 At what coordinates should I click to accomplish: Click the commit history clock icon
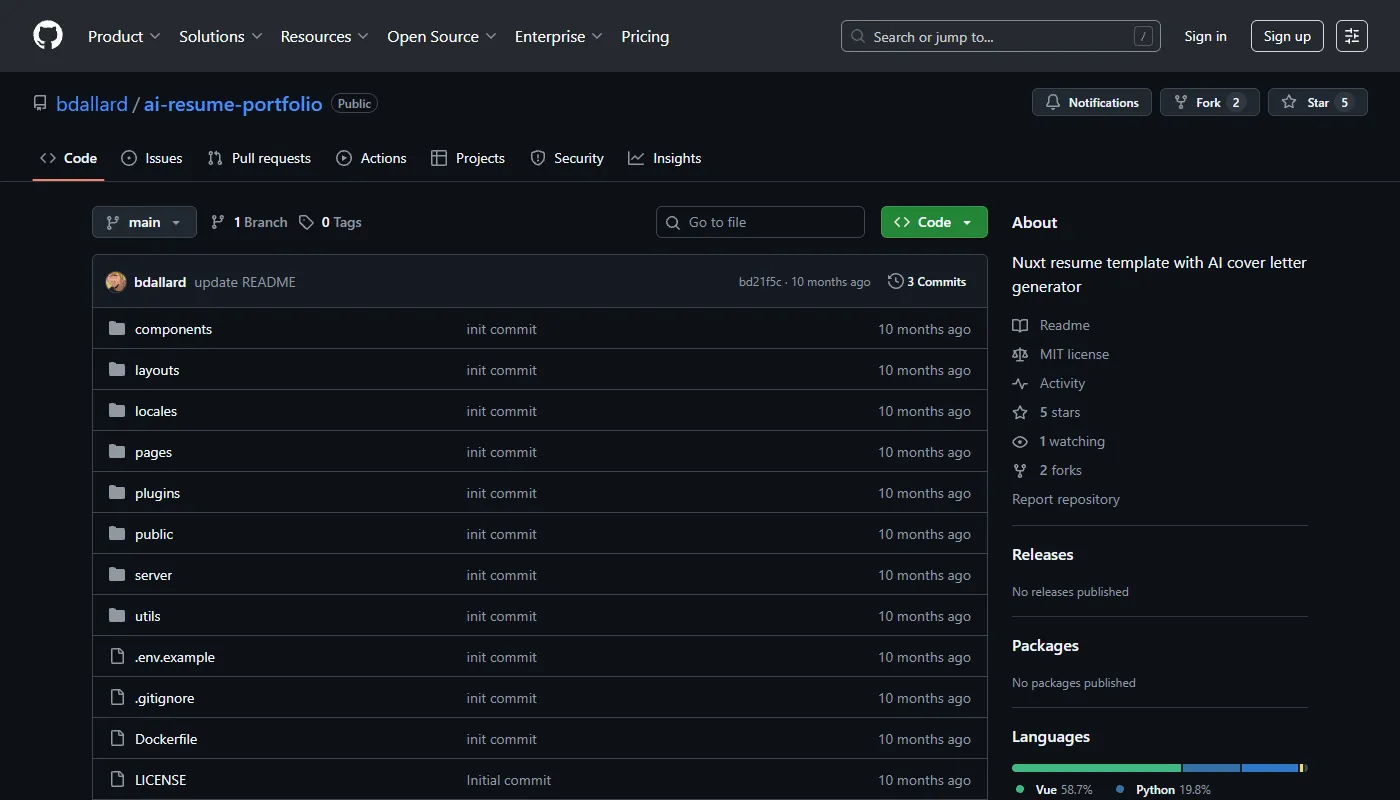(895, 282)
